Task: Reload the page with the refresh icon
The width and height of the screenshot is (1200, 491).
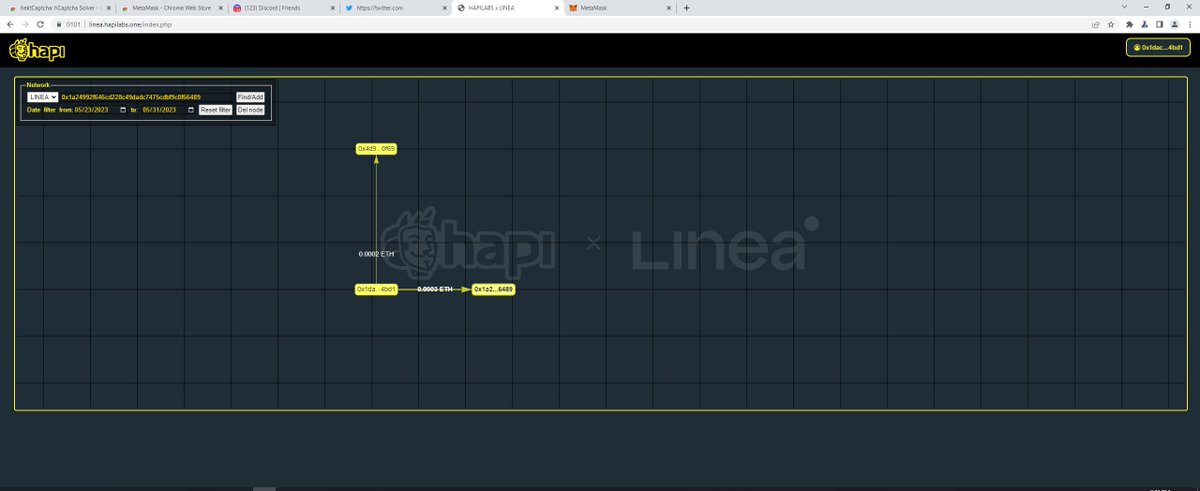Action: click(39, 24)
